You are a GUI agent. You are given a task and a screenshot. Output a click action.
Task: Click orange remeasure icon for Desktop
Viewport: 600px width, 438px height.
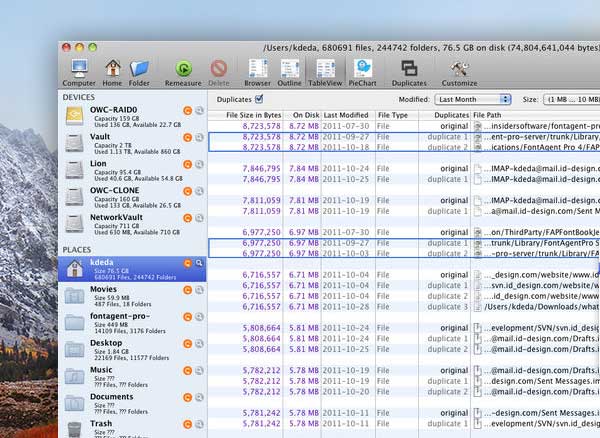pos(188,344)
